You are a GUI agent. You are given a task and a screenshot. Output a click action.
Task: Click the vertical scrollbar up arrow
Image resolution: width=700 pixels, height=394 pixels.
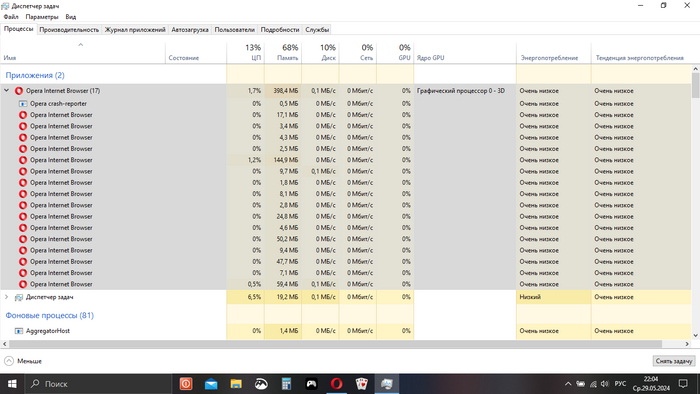696,69
